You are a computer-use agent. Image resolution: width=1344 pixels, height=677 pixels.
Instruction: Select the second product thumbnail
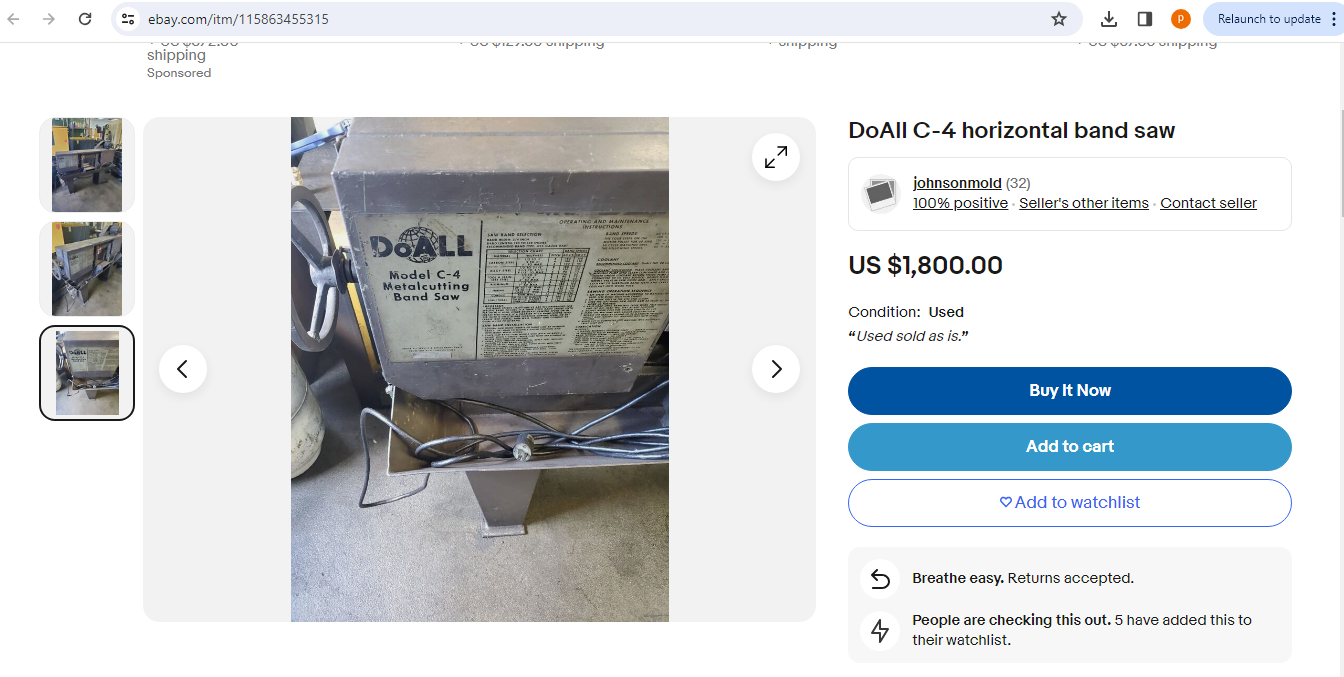87,269
